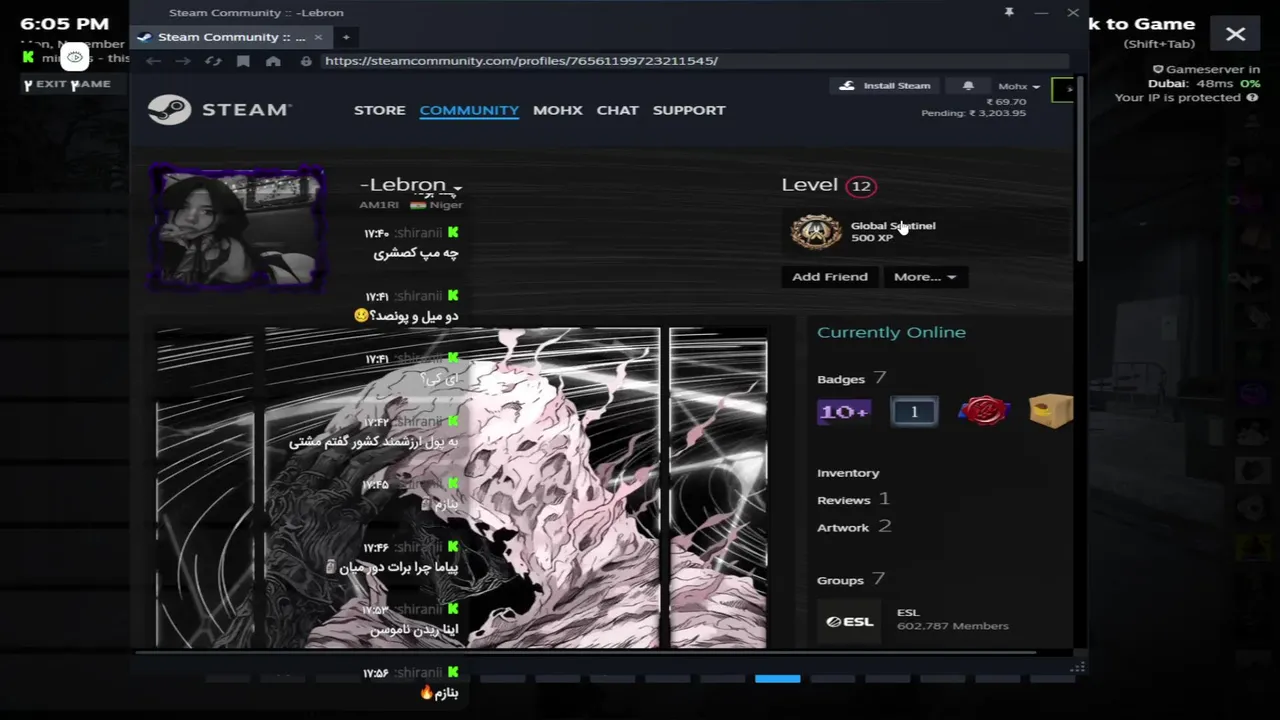The image size is (1280, 720).
Task: Go back with the browser back arrow
Action: point(153,61)
